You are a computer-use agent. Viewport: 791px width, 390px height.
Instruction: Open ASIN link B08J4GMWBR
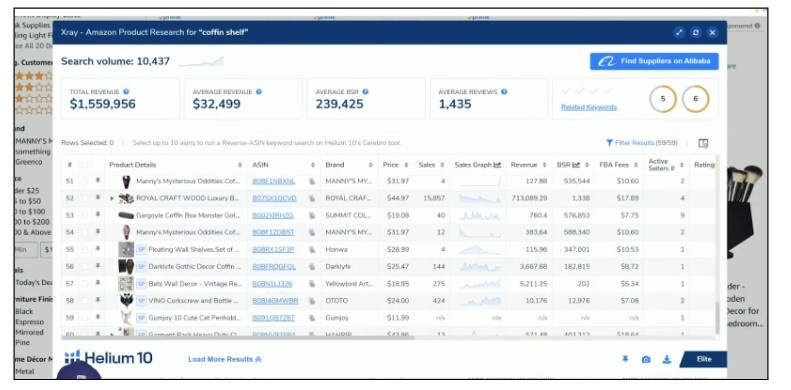click(x=275, y=301)
